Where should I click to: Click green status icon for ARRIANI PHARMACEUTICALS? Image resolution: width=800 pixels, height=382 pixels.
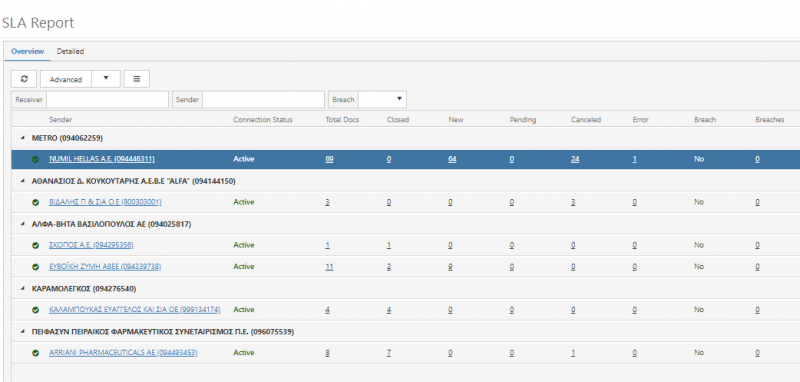tap(36, 353)
